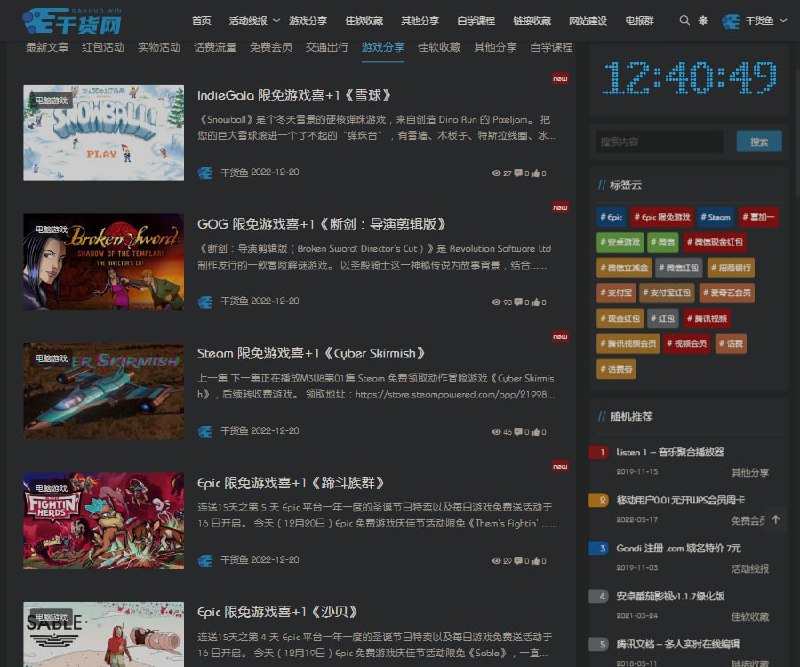Open the search magnifier icon in header

(685, 20)
